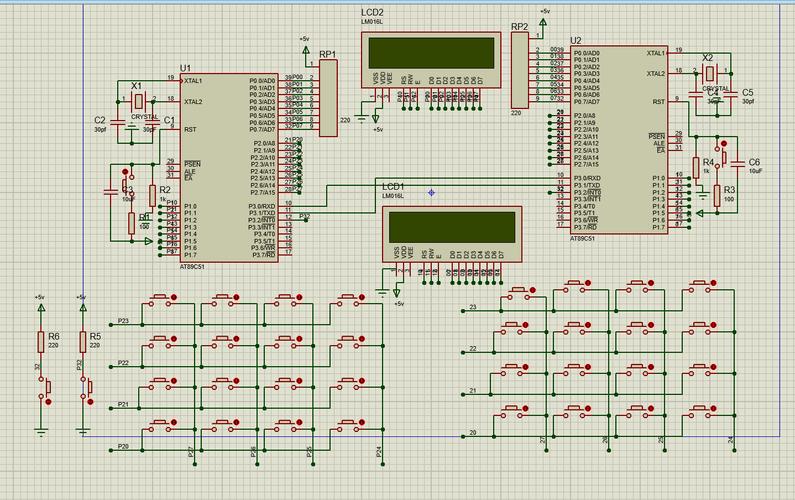Click the XTAL2 pin label on U2
The width and height of the screenshot is (795, 500).
(656, 74)
